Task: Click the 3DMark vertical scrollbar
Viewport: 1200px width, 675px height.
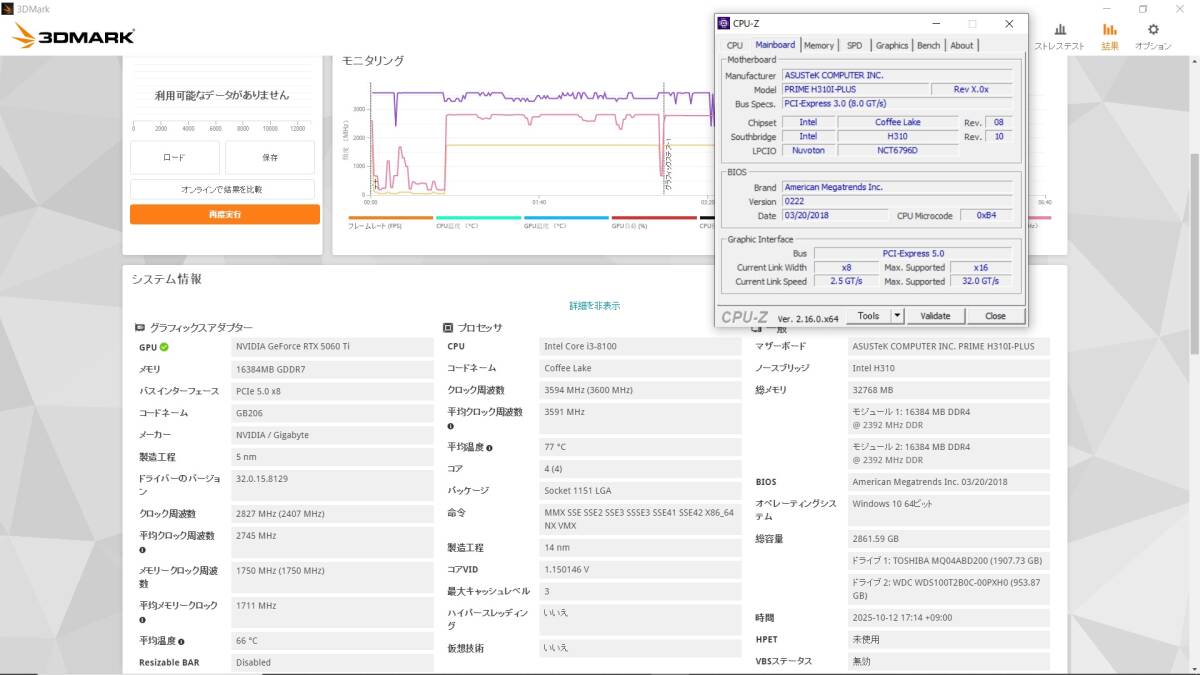Action: tap(1193, 250)
